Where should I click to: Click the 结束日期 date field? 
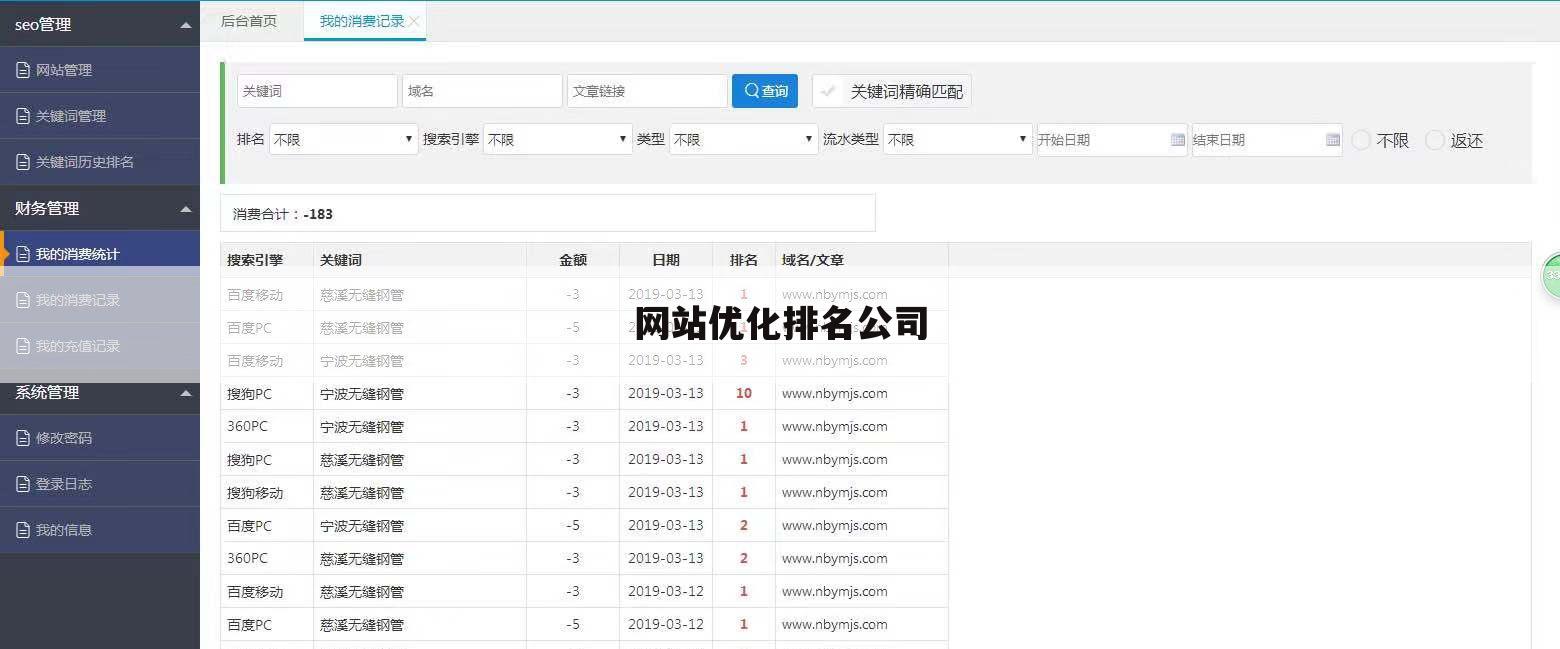coord(1267,140)
